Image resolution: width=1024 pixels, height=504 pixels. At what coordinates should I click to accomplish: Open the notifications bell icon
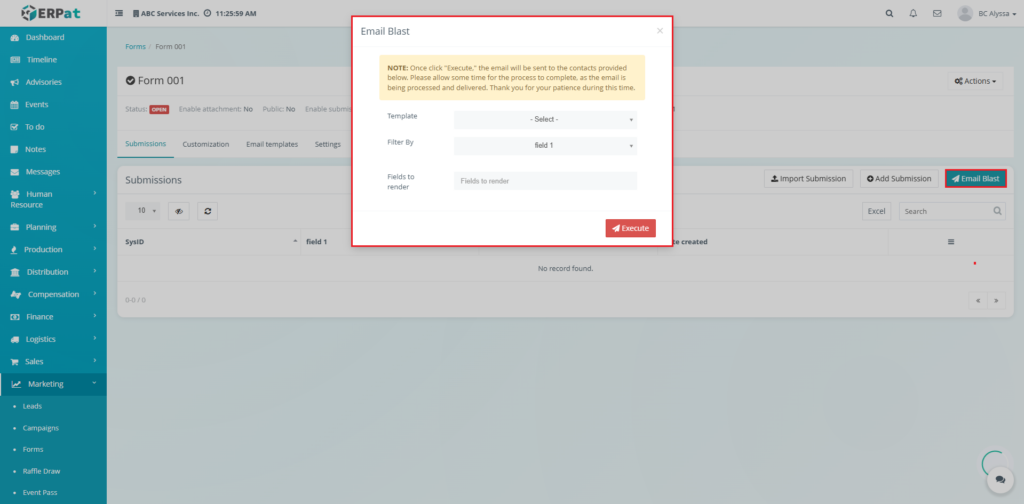pos(913,14)
